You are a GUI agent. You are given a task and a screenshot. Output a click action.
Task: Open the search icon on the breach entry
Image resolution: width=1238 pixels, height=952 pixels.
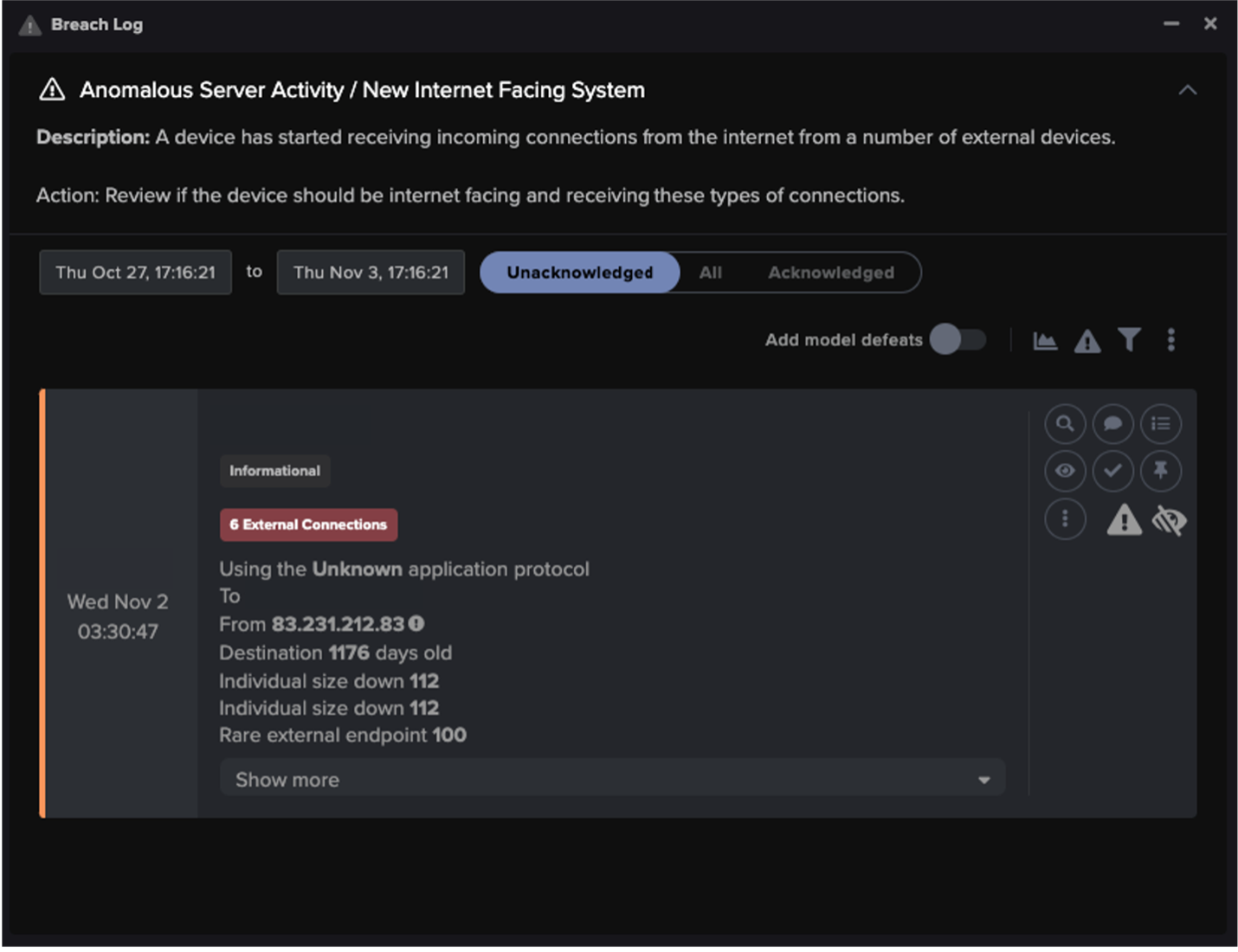(1065, 424)
